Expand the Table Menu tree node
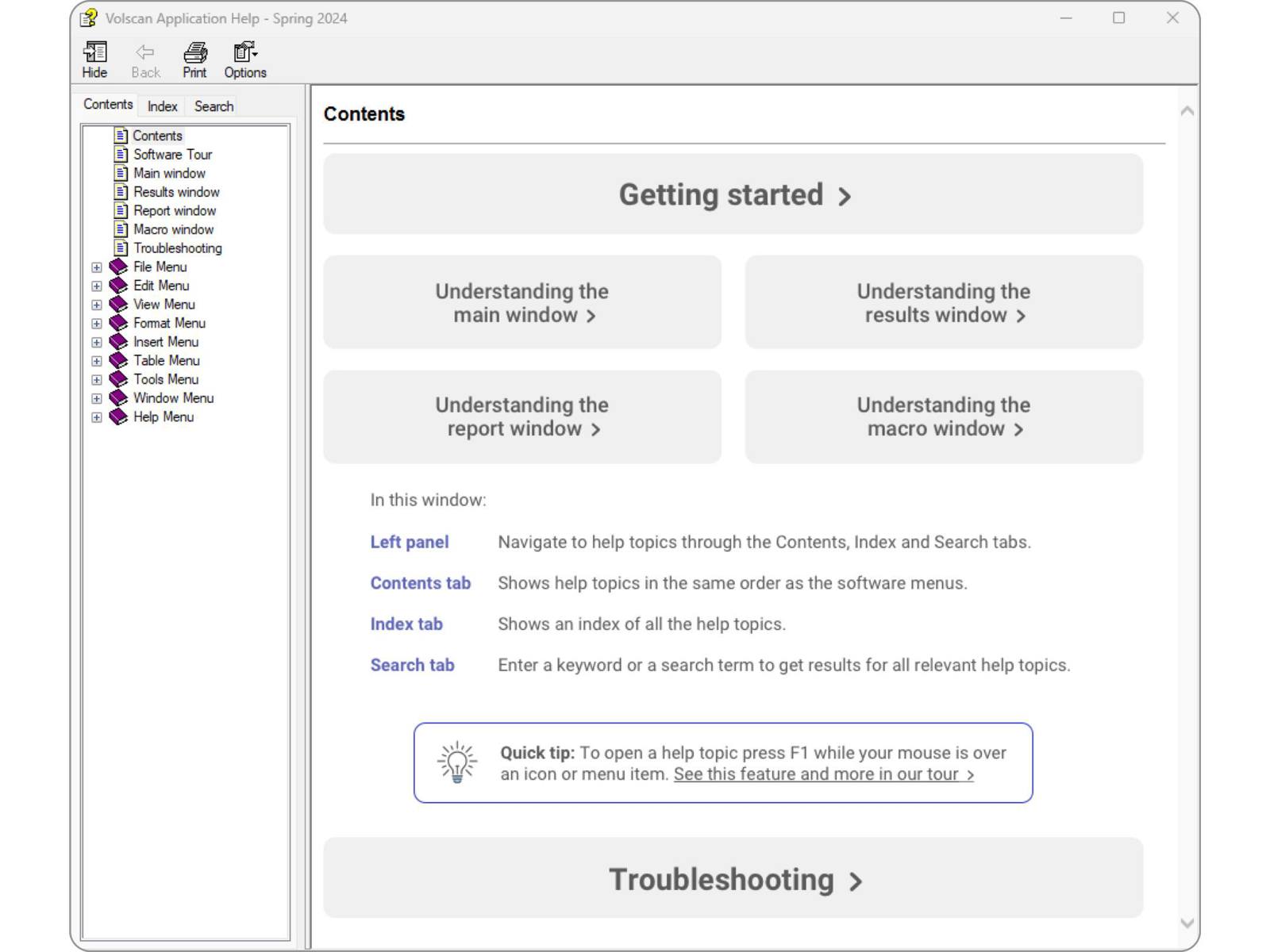The width and height of the screenshot is (1270, 952). point(97,361)
